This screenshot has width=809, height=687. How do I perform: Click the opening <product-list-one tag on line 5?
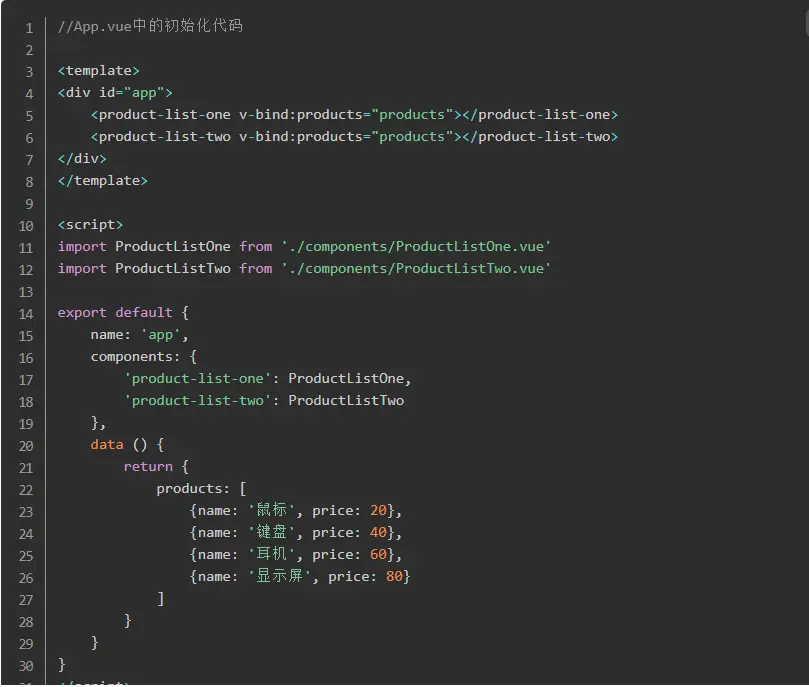pyautogui.click(x=160, y=114)
